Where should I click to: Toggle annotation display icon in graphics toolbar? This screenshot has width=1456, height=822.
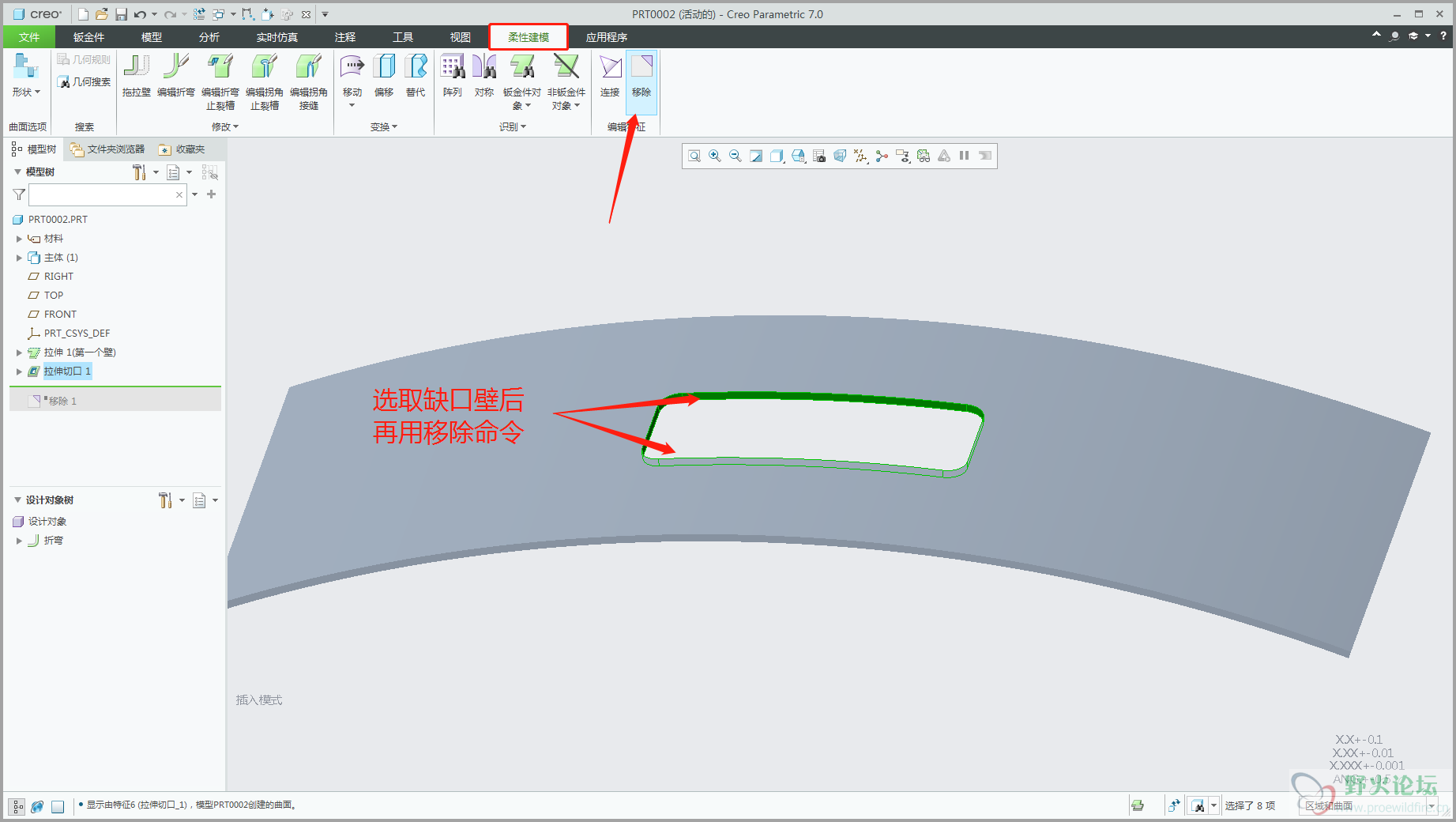tap(902, 156)
